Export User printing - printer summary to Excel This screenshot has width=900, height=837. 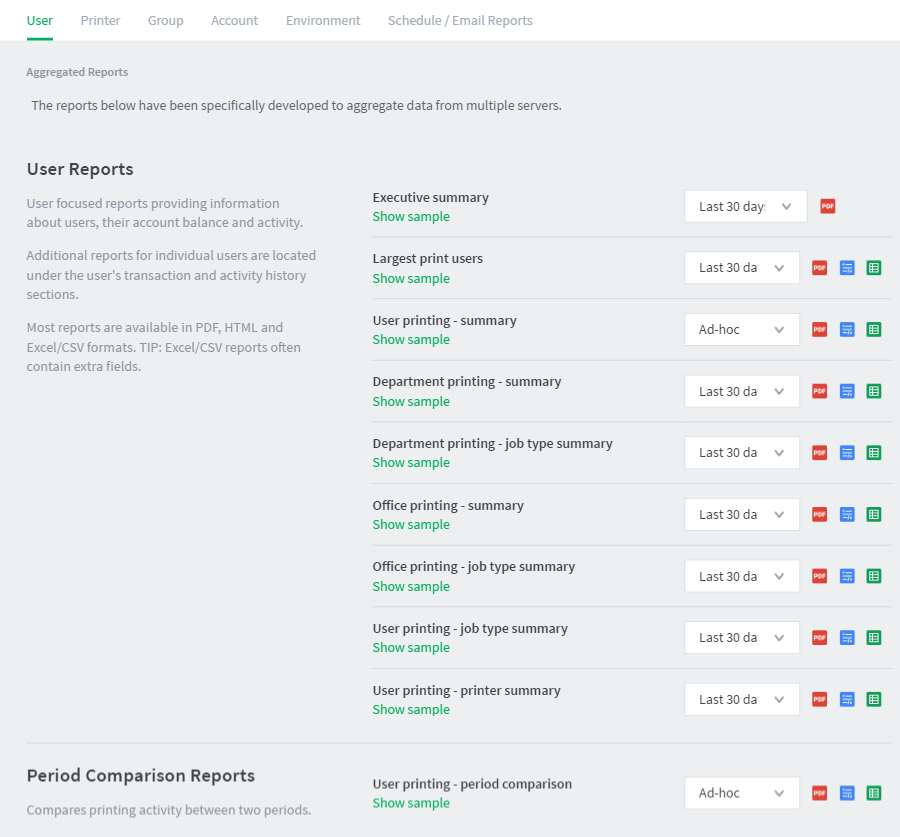tap(874, 699)
